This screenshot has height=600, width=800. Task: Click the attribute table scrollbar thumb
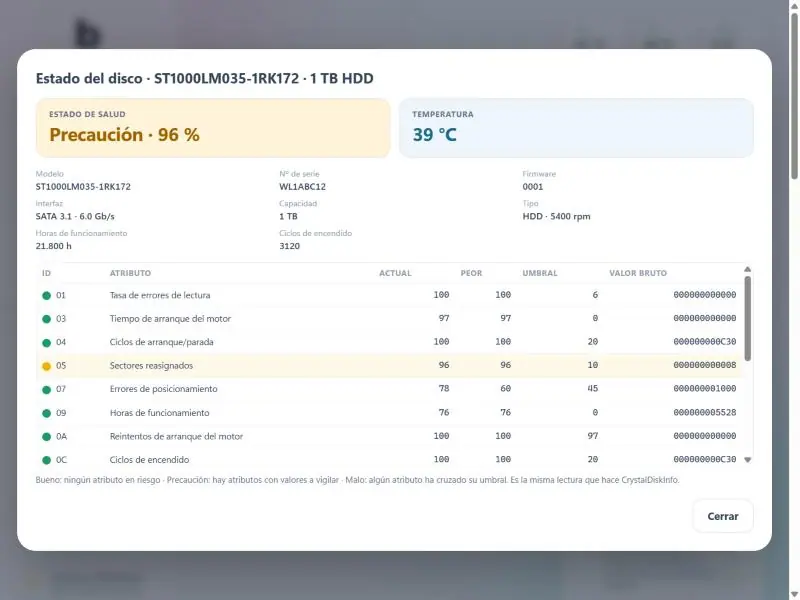click(x=747, y=318)
